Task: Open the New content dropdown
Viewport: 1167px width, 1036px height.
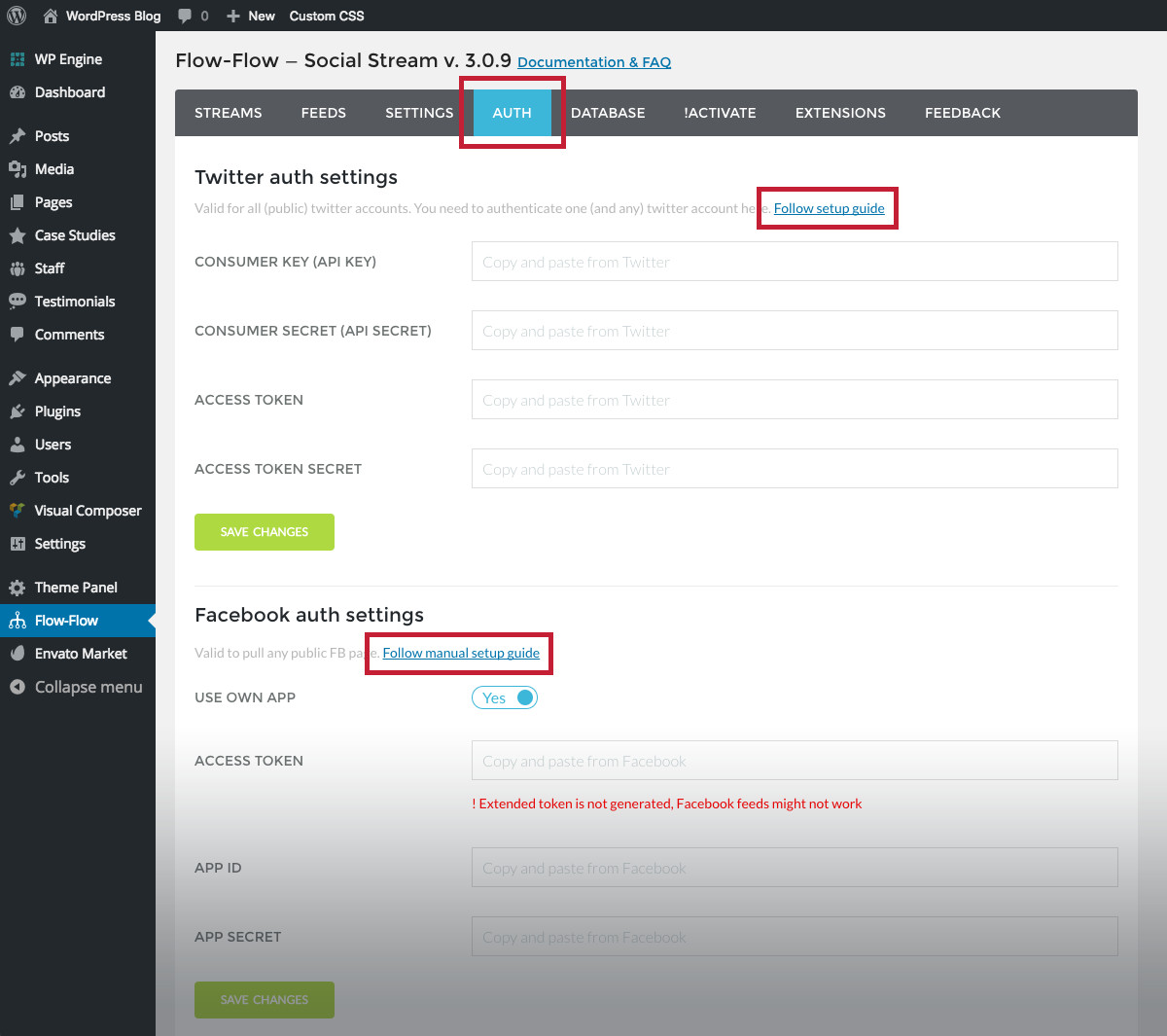Action: tap(251, 16)
